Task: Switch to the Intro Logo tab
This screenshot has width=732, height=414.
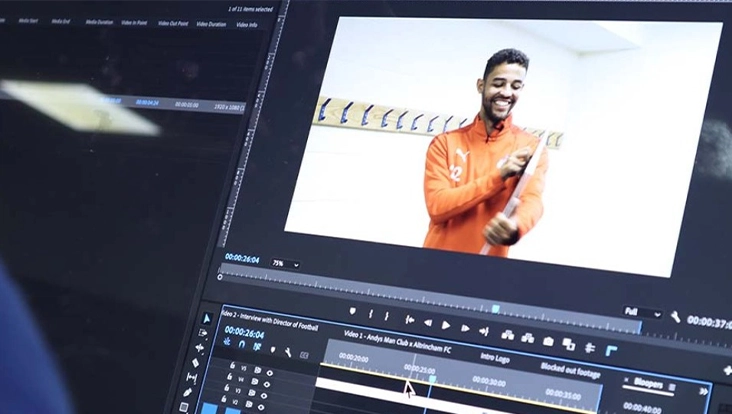Action: (x=495, y=359)
